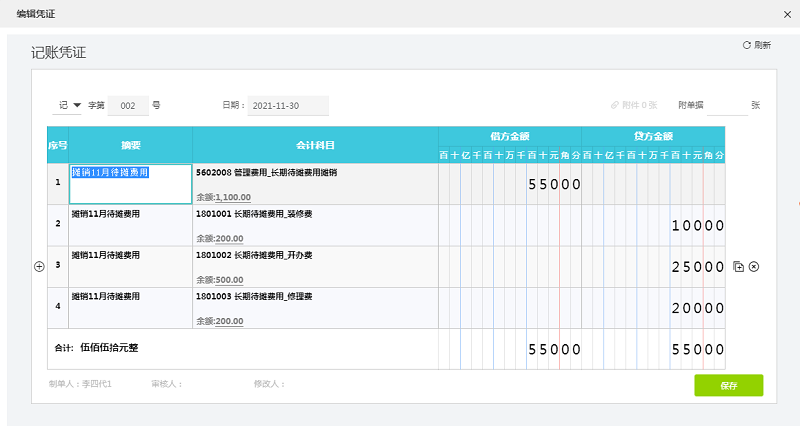Click the 附单据 count input field

pyautogui.click(x=726, y=105)
